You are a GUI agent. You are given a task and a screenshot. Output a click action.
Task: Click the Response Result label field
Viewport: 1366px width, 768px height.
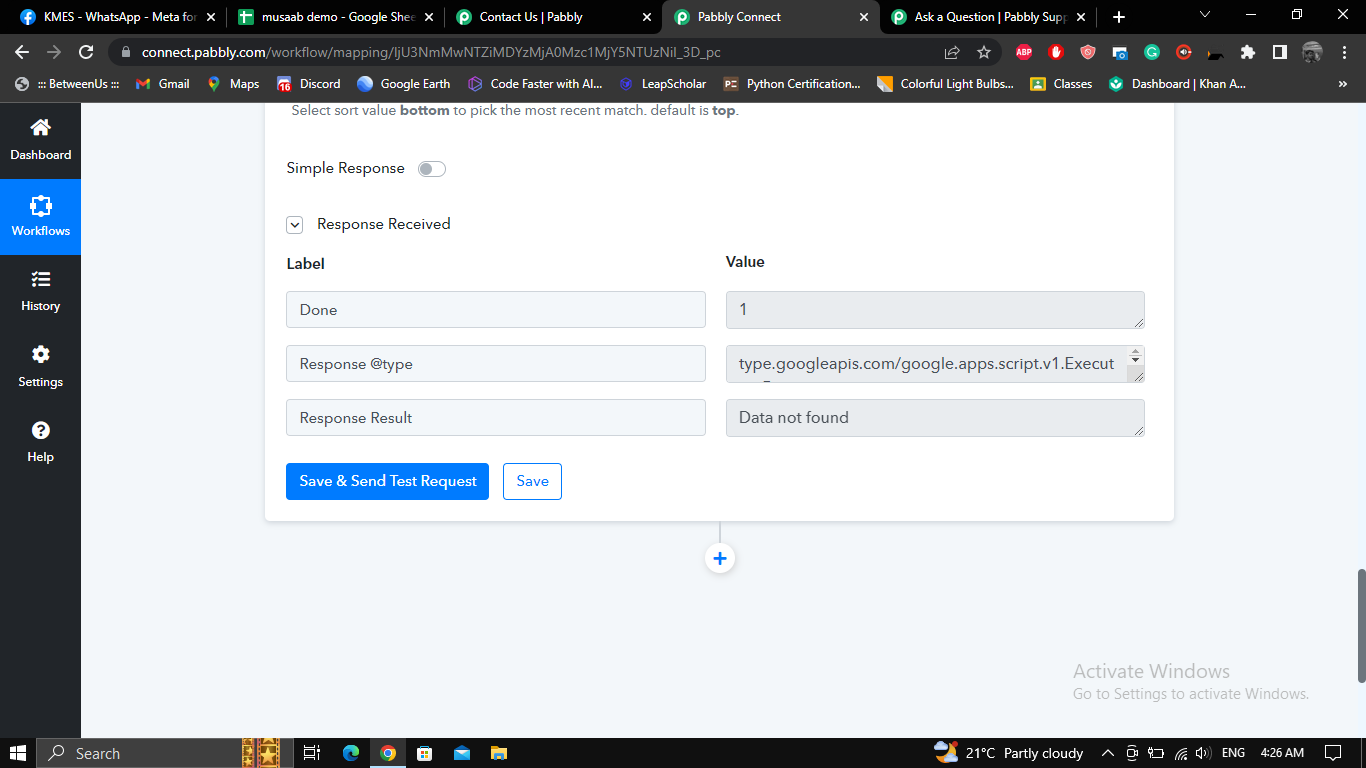[x=496, y=418]
